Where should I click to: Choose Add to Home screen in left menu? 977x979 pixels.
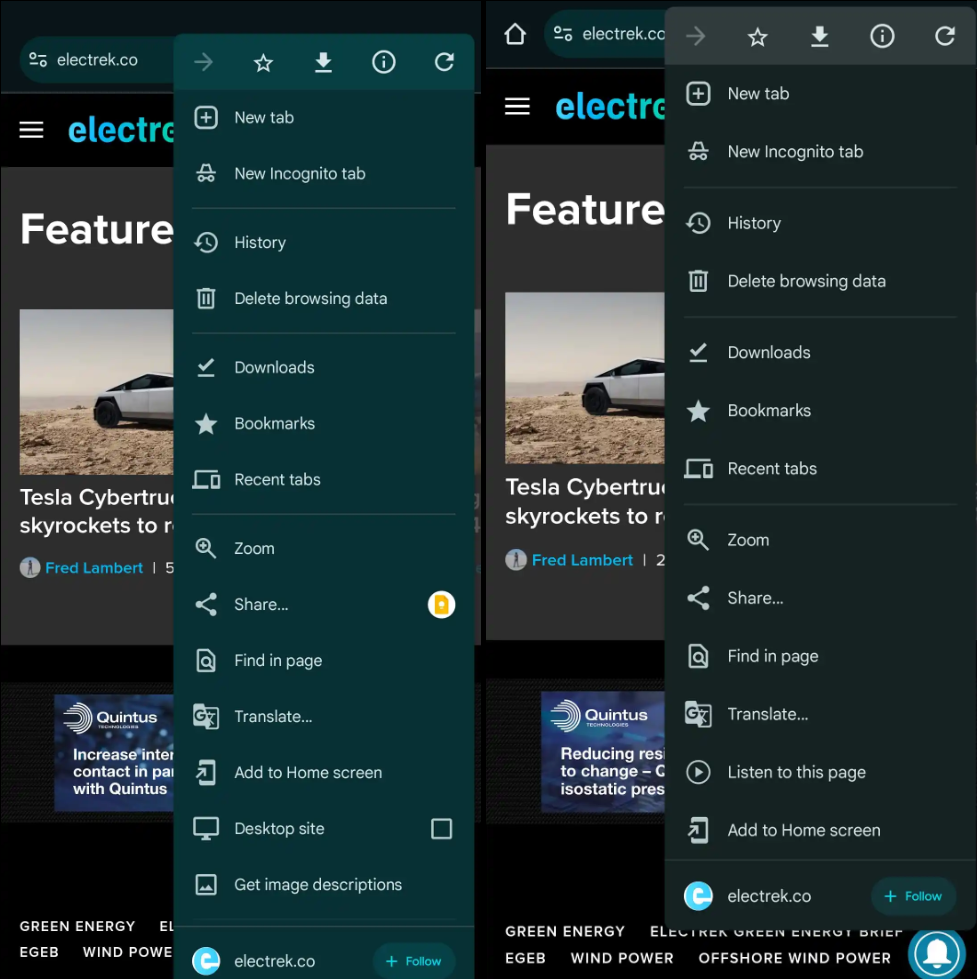(324, 772)
